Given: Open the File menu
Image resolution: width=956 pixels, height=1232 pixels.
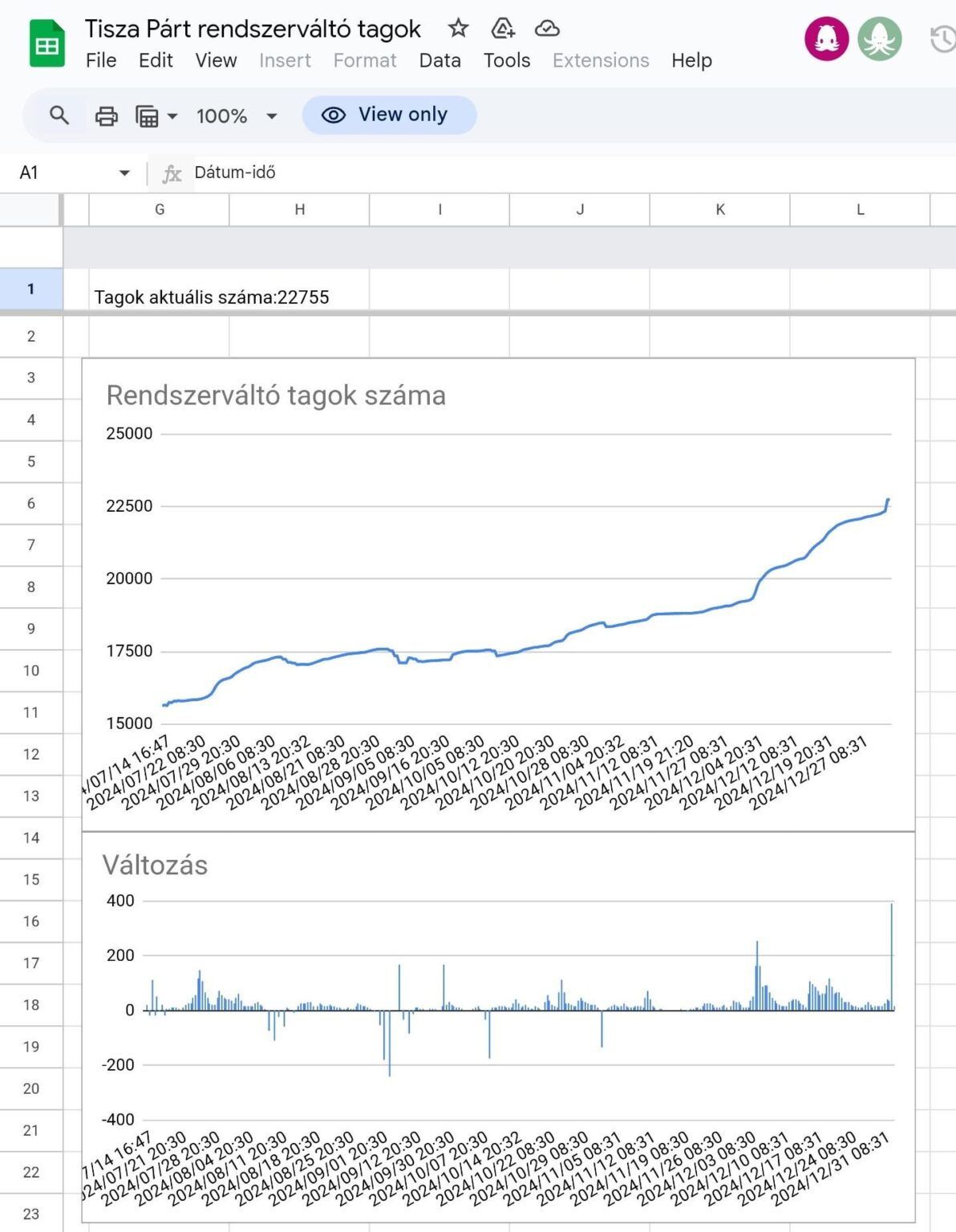Looking at the screenshot, I should [x=101, y=60].
